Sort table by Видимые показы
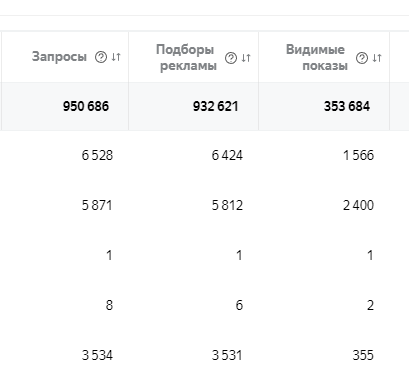Image resolution: width=409 pixels, height=387 pixels. click(377, 58)
